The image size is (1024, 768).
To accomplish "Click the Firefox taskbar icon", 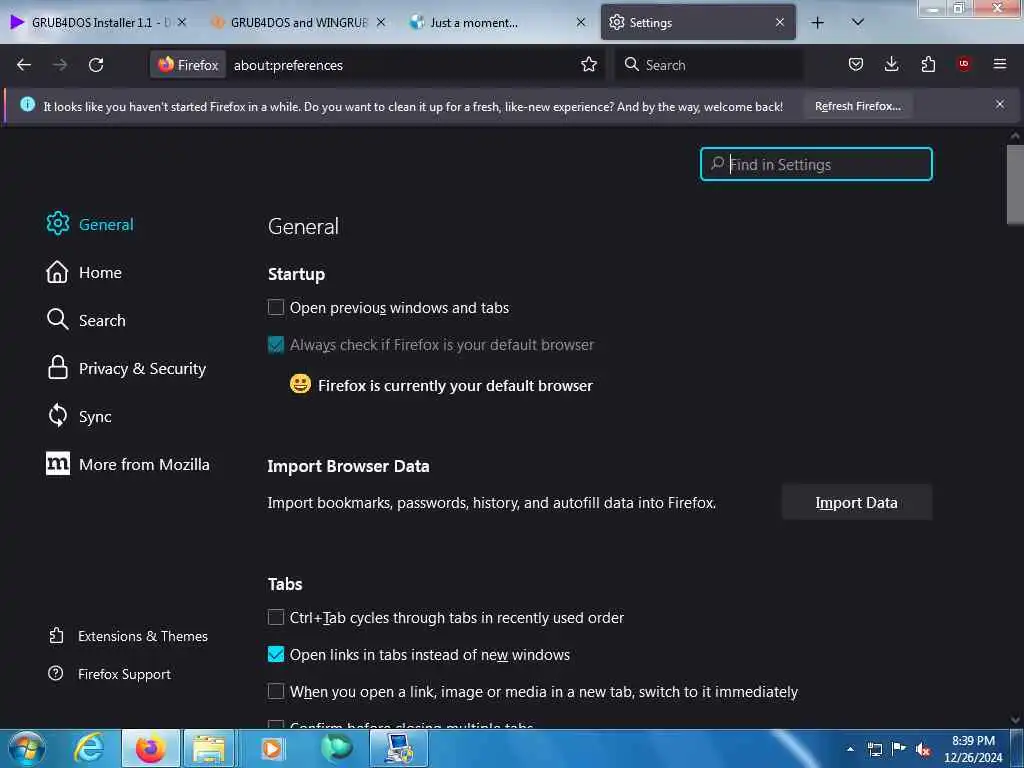I will click(150, 748).
